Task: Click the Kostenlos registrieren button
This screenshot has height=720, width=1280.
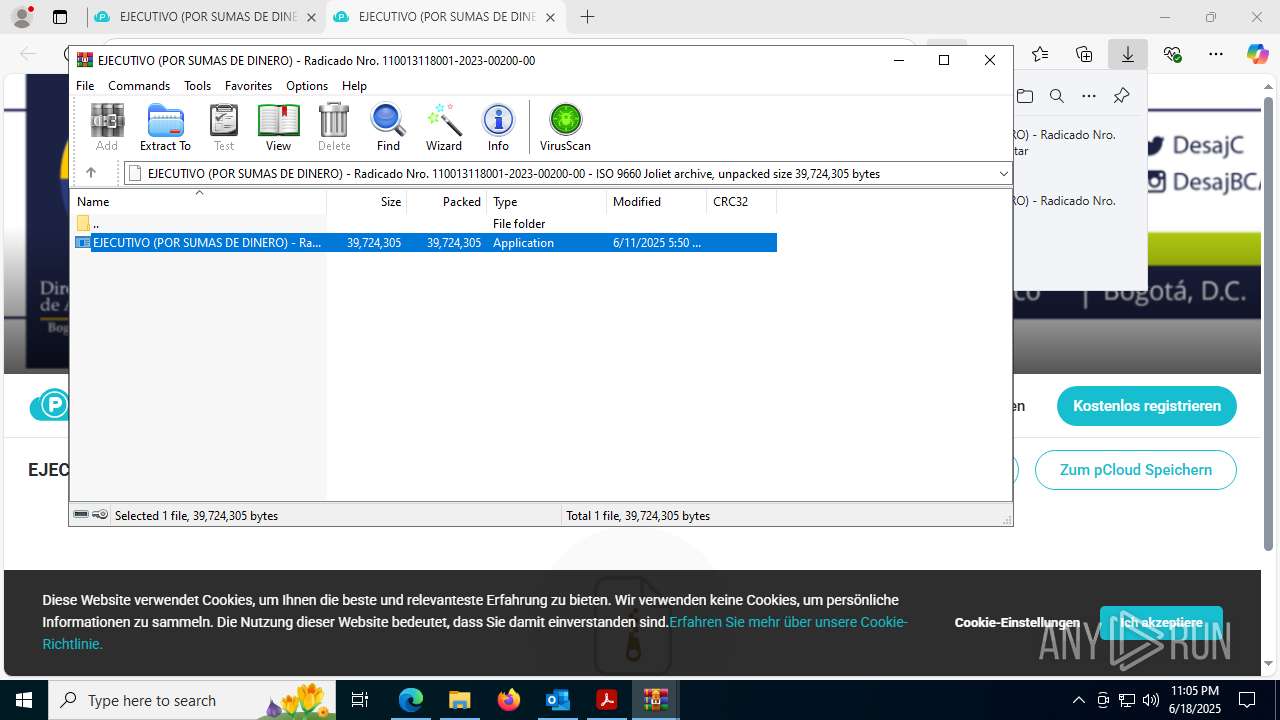Action: click(x=1147, y=406)
